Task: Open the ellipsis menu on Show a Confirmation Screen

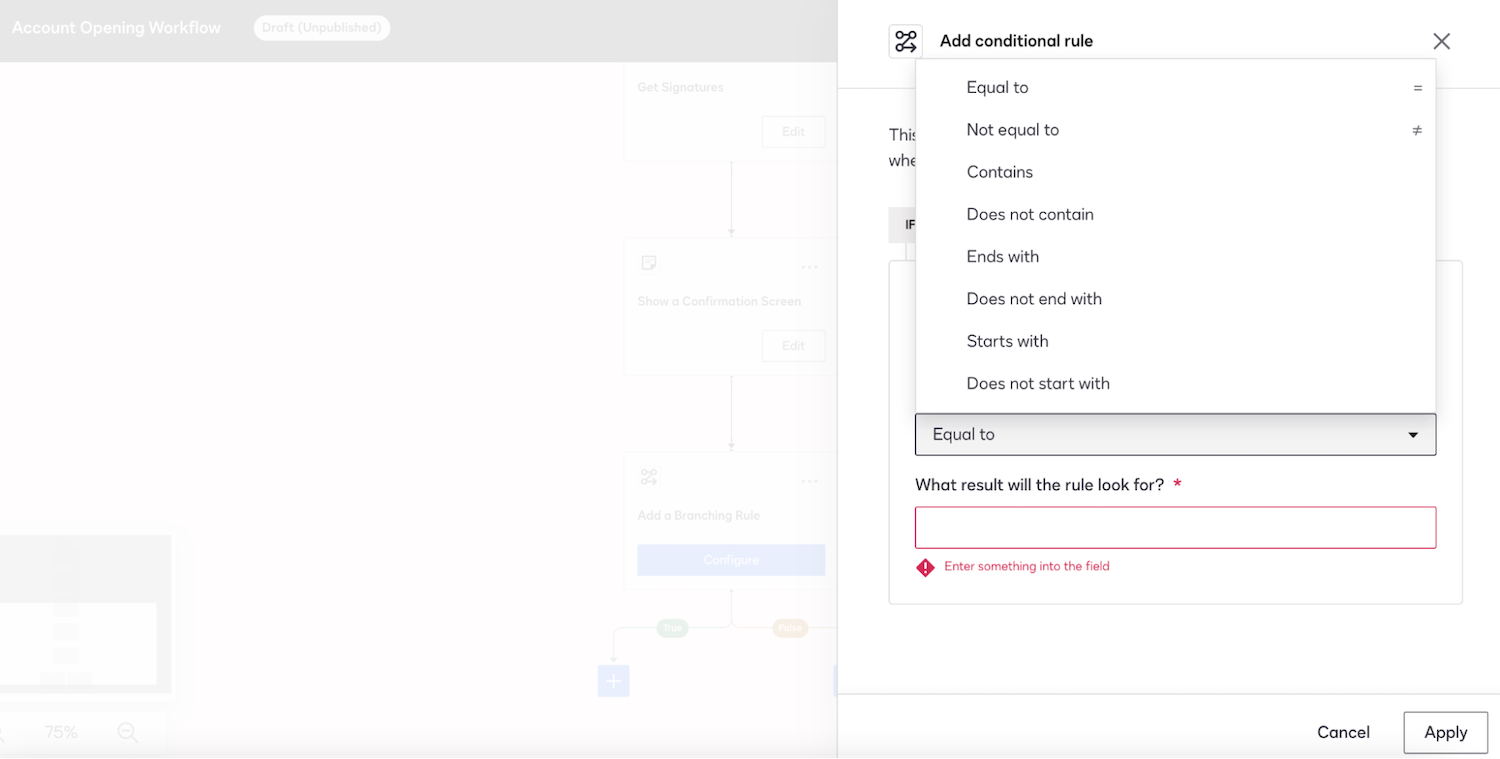Action: pyautogui.click(x=810, y=267)
